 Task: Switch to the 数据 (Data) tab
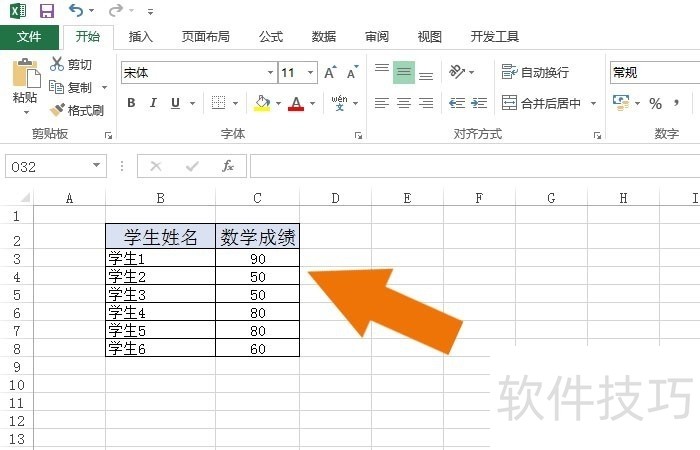click(x=324, y=37)
